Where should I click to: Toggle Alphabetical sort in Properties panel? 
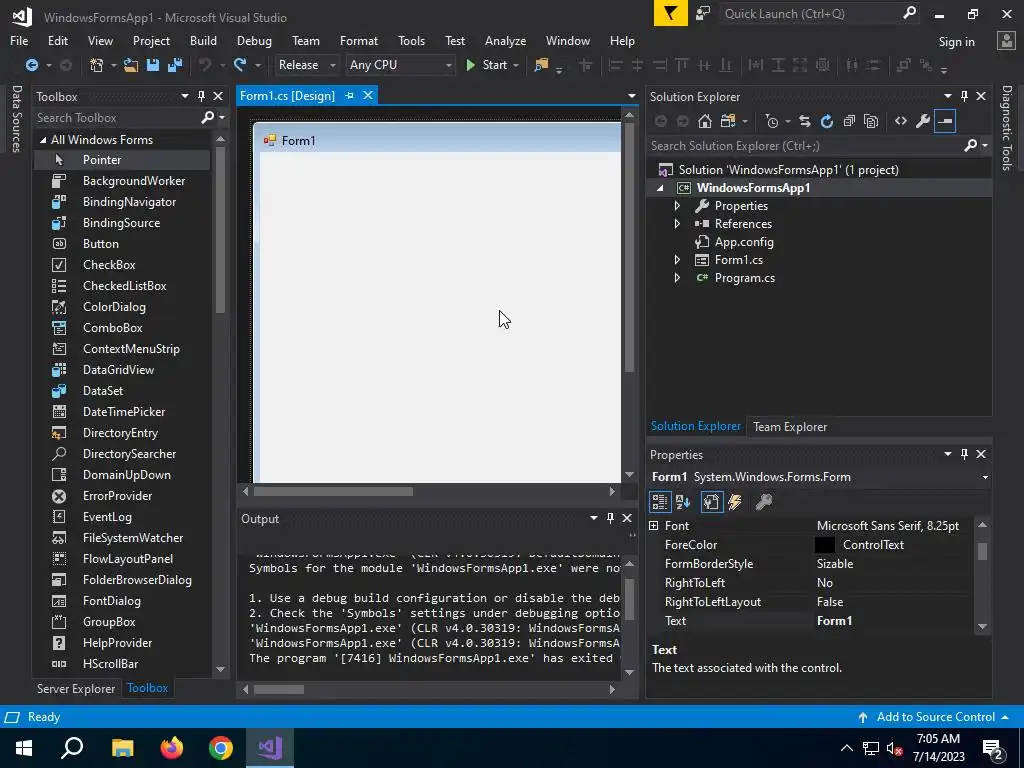683,502
